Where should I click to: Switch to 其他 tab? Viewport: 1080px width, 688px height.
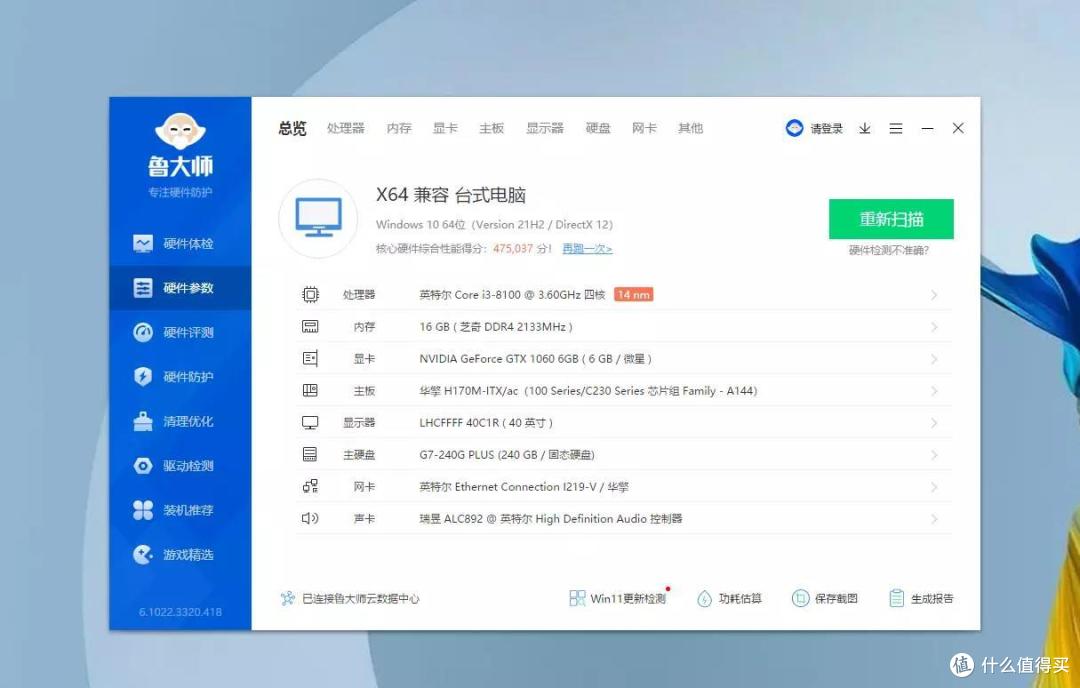(x=690, y=128)
